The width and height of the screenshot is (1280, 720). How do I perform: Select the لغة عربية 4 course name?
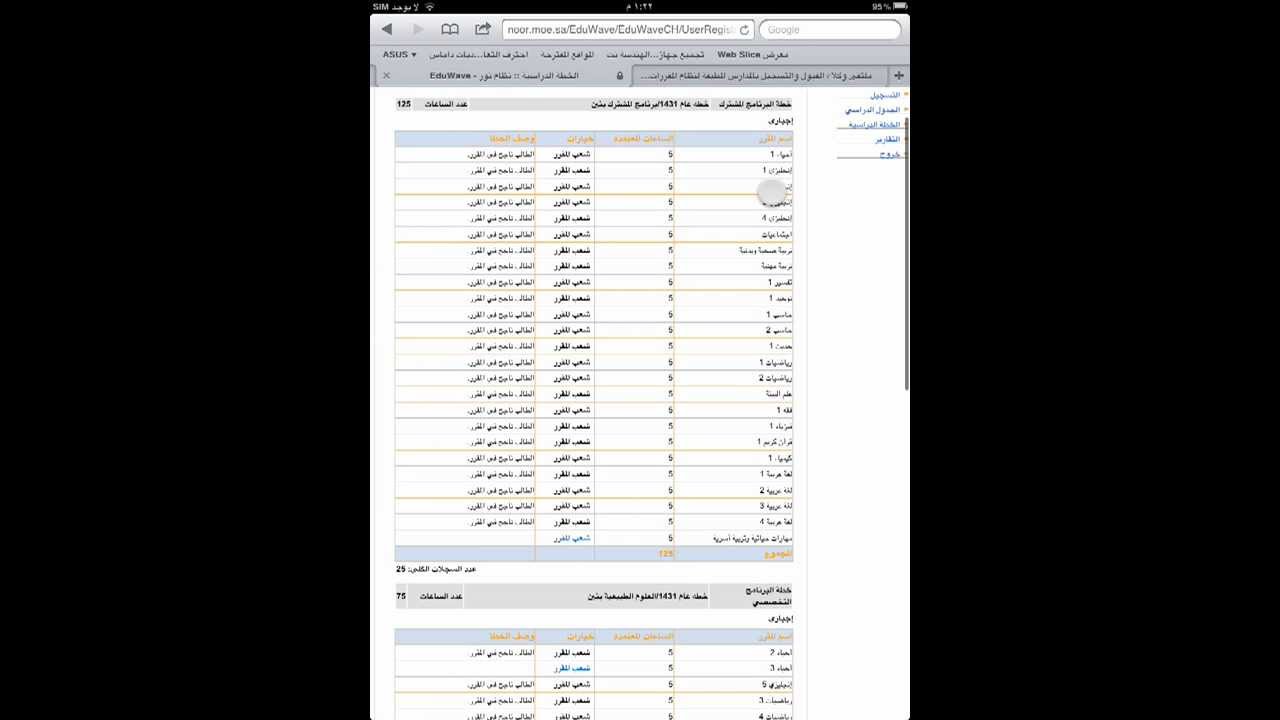click(775, 522)
